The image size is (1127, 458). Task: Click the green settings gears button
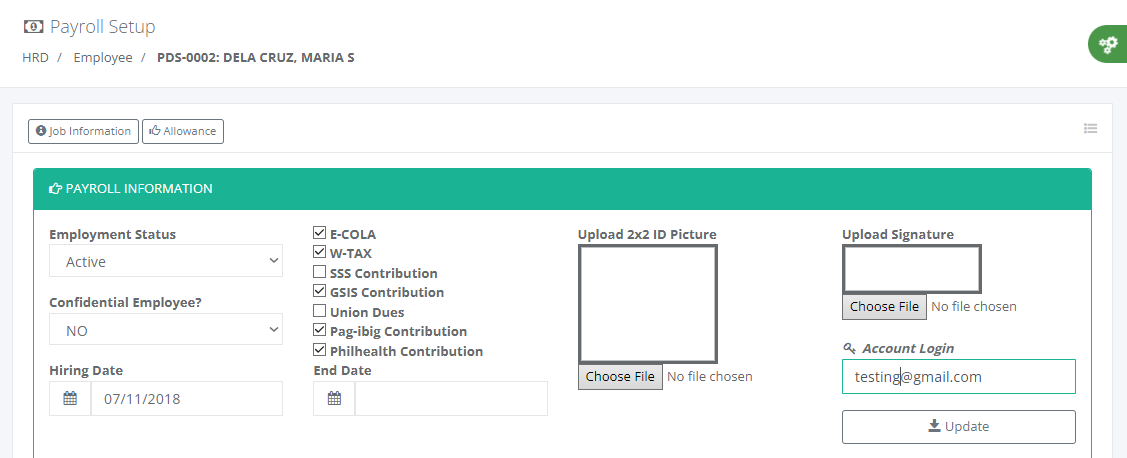pos(1109,44)
